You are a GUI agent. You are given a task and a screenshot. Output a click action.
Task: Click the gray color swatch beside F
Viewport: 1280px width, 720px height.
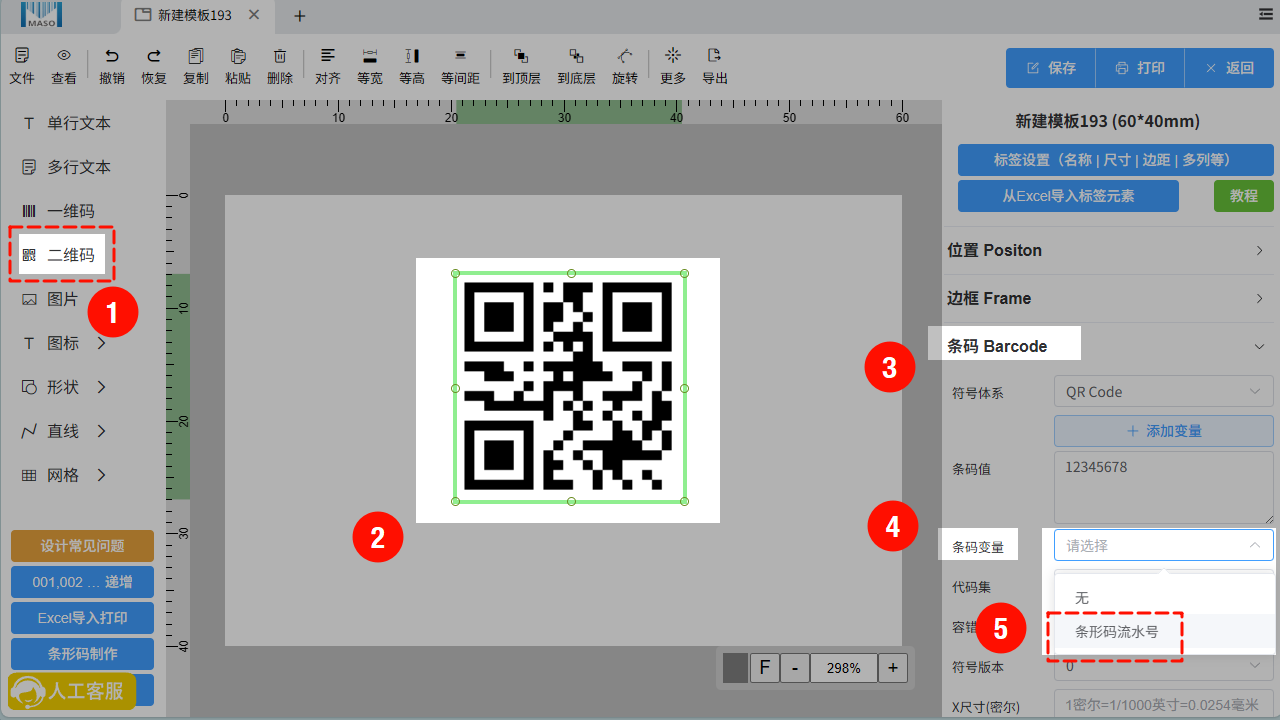(x=735, y=667)
